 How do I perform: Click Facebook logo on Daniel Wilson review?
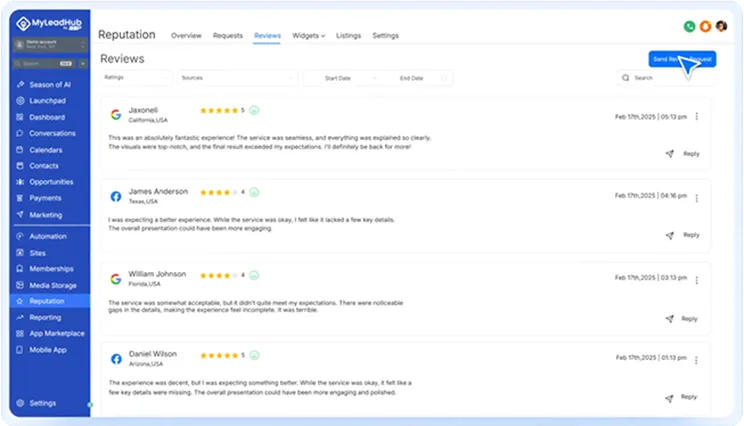click(116, 359)
